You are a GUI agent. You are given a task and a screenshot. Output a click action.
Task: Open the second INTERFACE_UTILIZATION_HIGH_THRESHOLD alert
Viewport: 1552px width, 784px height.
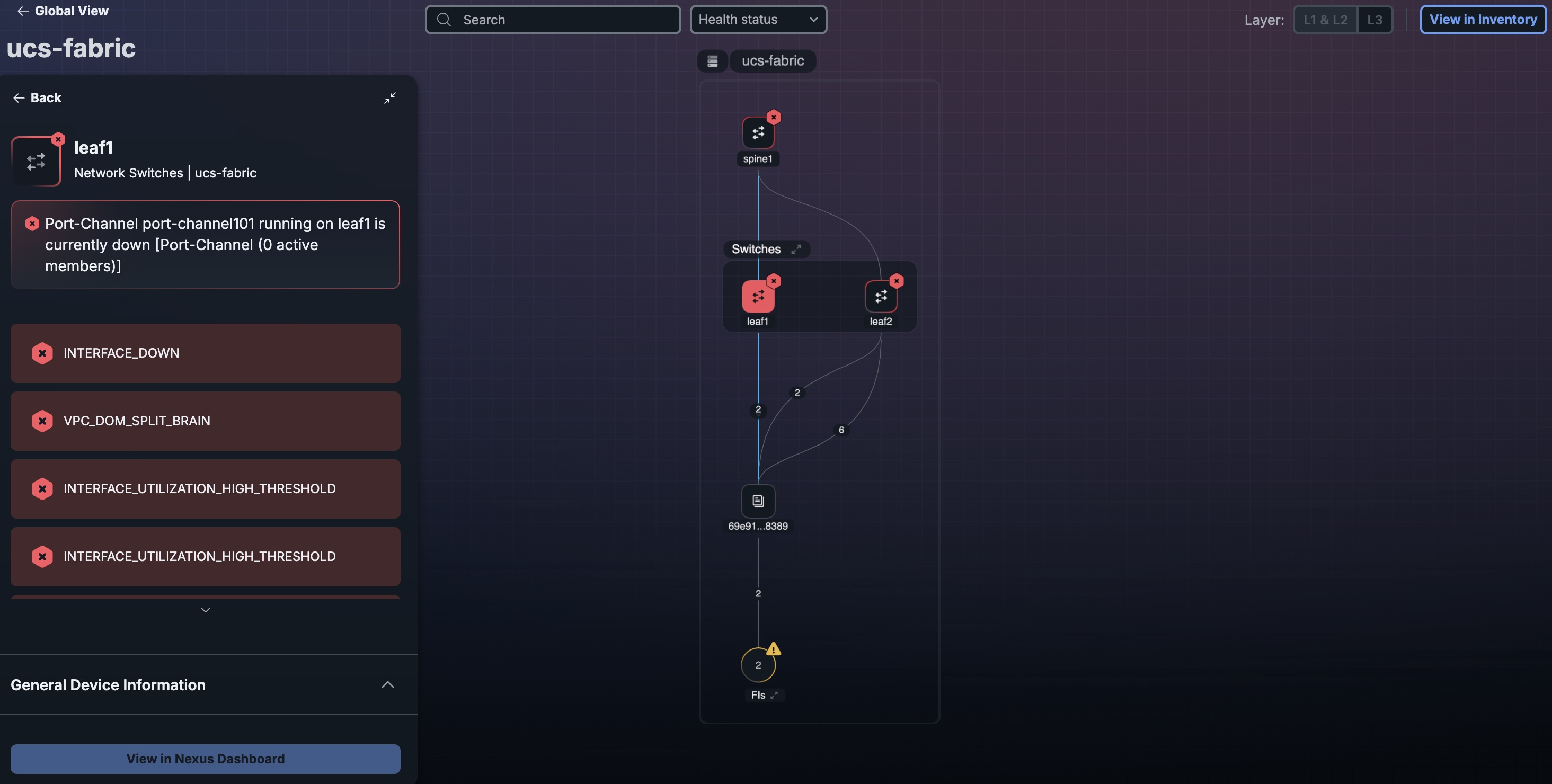point(206,556)
